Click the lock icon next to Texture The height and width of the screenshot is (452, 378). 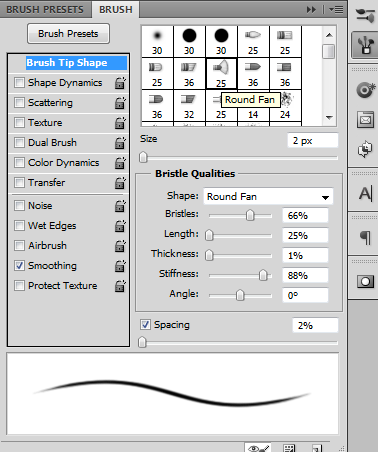tap(120, 123)
